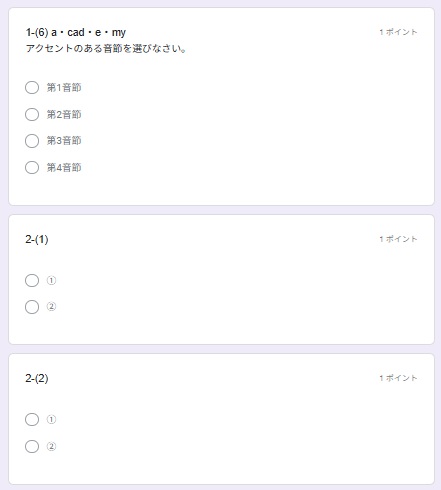Choose radio ② under question 2-(2)
Viewport: 441px width, 490px height.
point(32,446)
